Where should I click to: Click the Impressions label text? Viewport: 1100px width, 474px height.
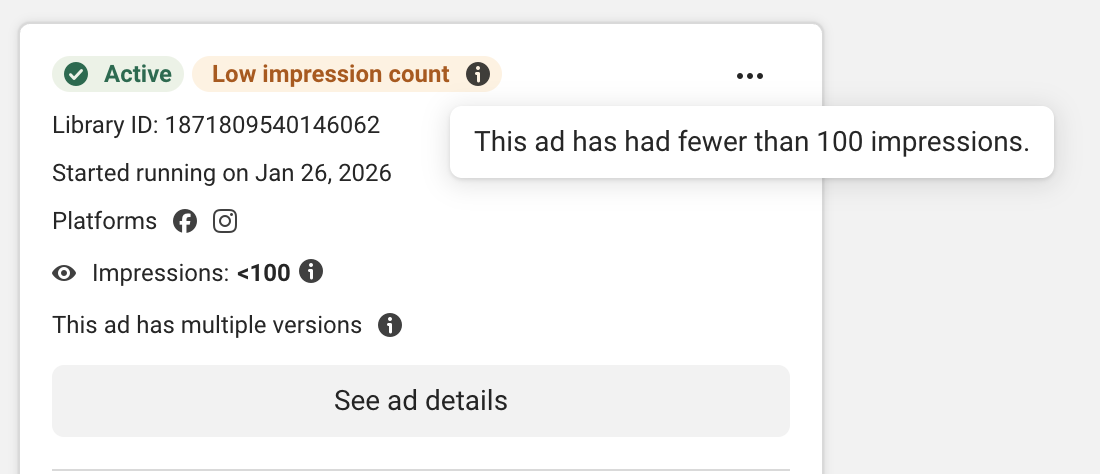coord(160,272)
